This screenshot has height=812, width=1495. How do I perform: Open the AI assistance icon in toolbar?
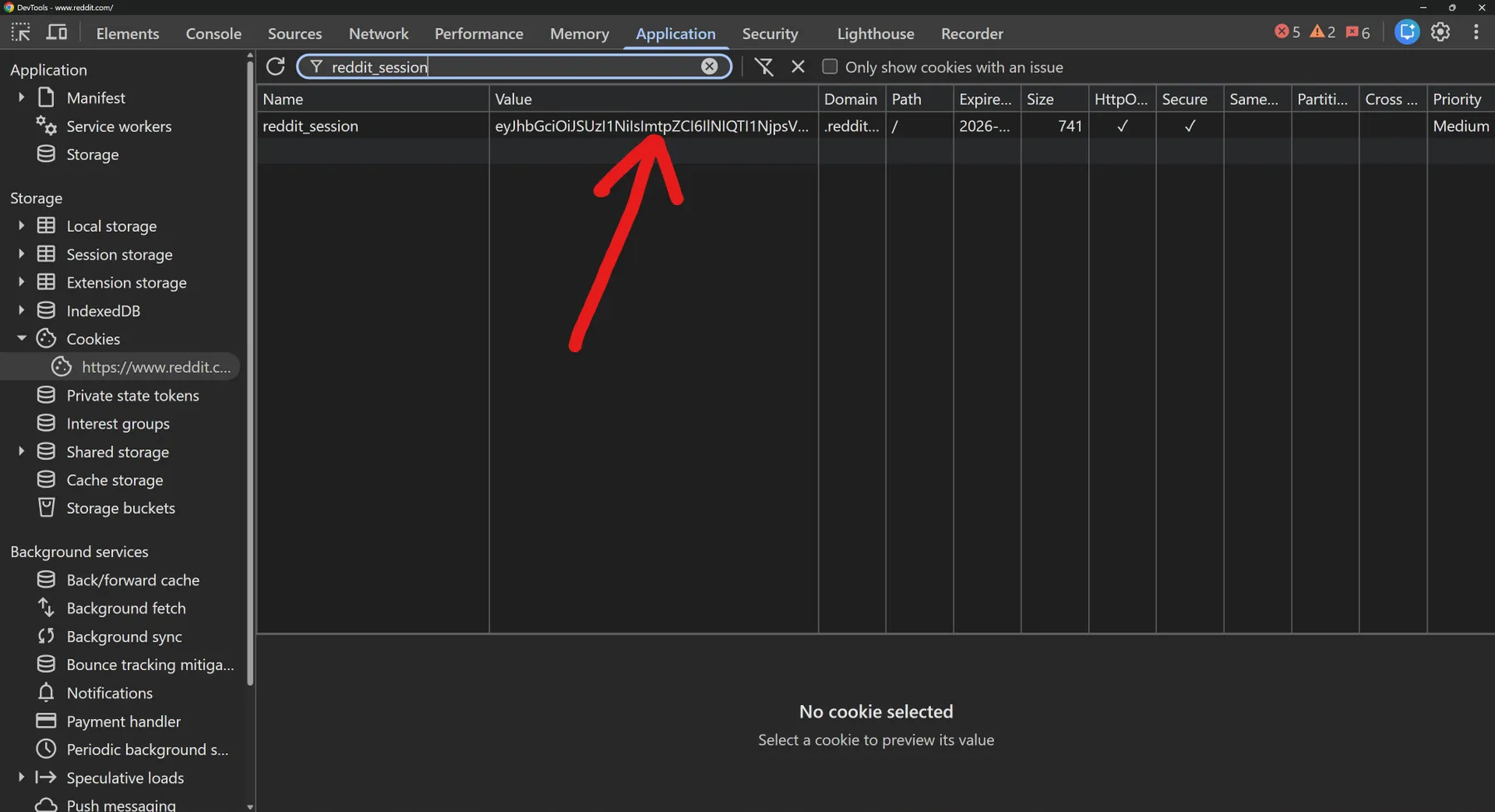[x=1406, y=32]
